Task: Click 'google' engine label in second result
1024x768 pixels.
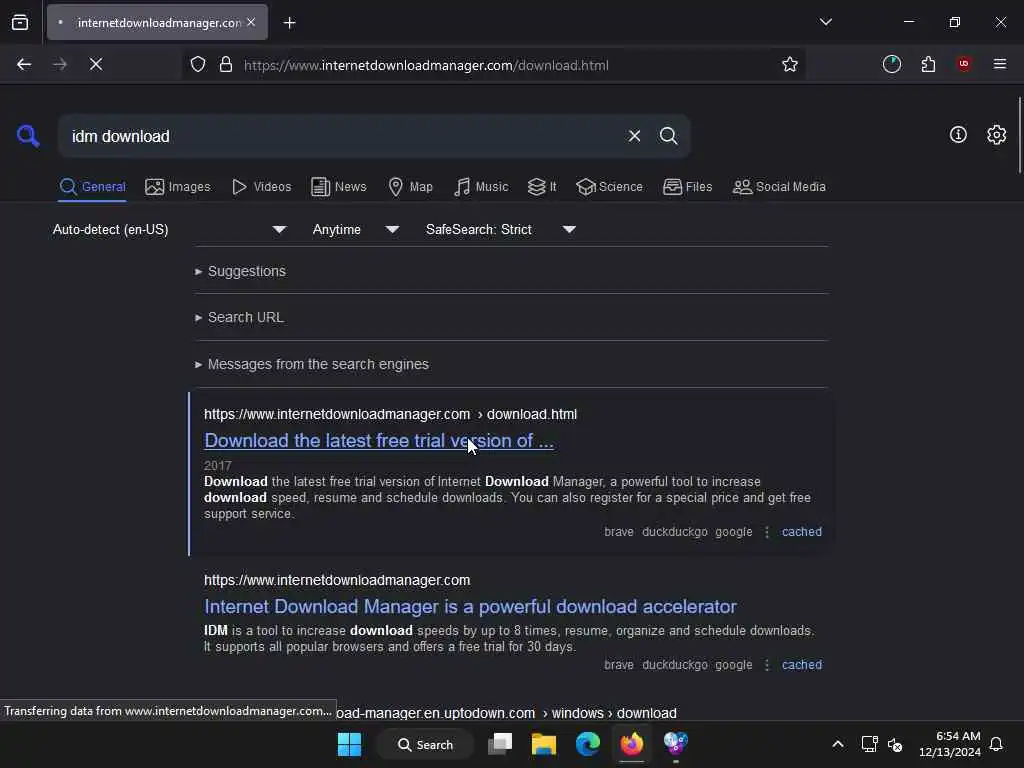Action: [733, 665]
